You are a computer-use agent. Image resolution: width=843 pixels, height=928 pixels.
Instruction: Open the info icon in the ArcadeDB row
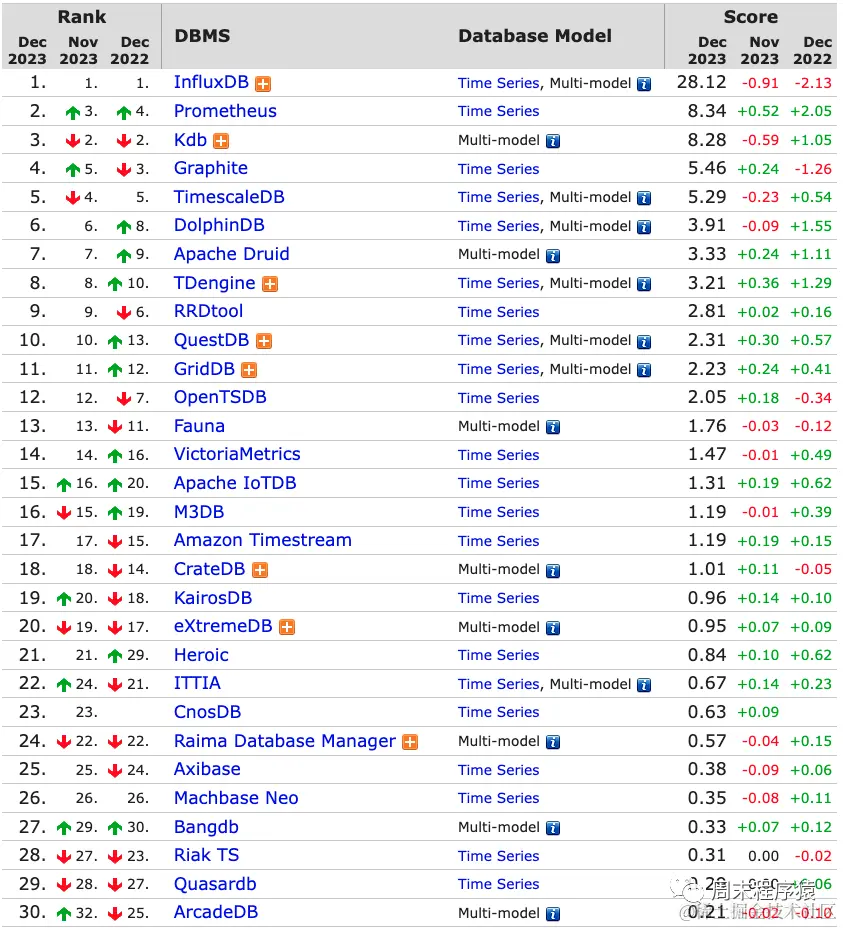coord(553,914)
